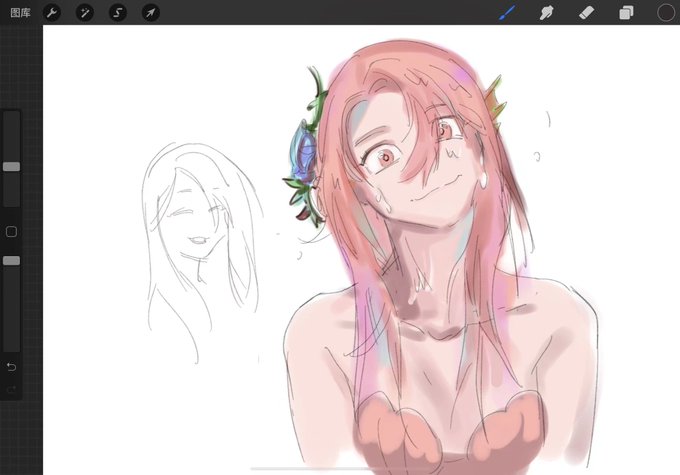The height and width of the screenshot is (475, 680).
Task: Redo the undone stroke
Action: [11, 389]
